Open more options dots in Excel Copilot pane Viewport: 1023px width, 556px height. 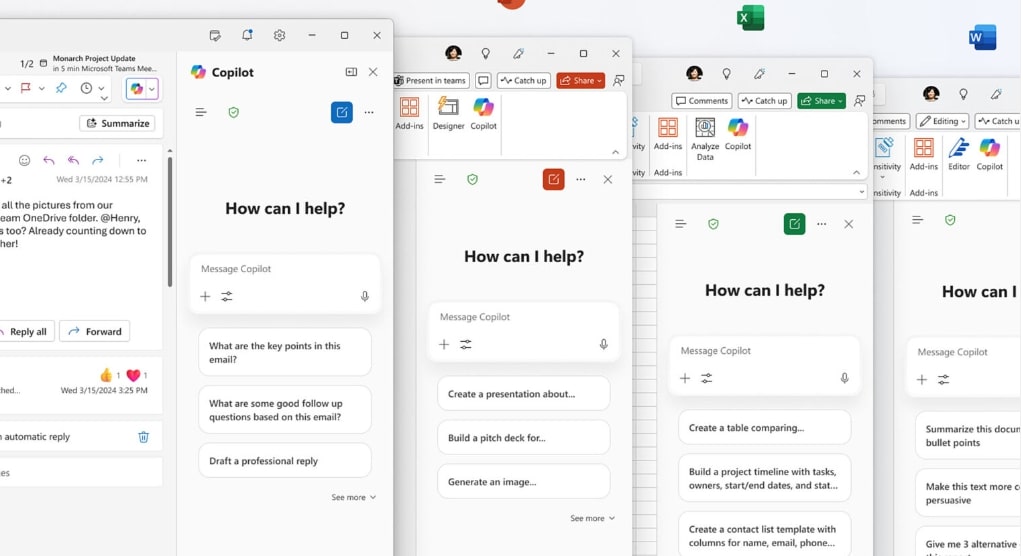point(821,224)
